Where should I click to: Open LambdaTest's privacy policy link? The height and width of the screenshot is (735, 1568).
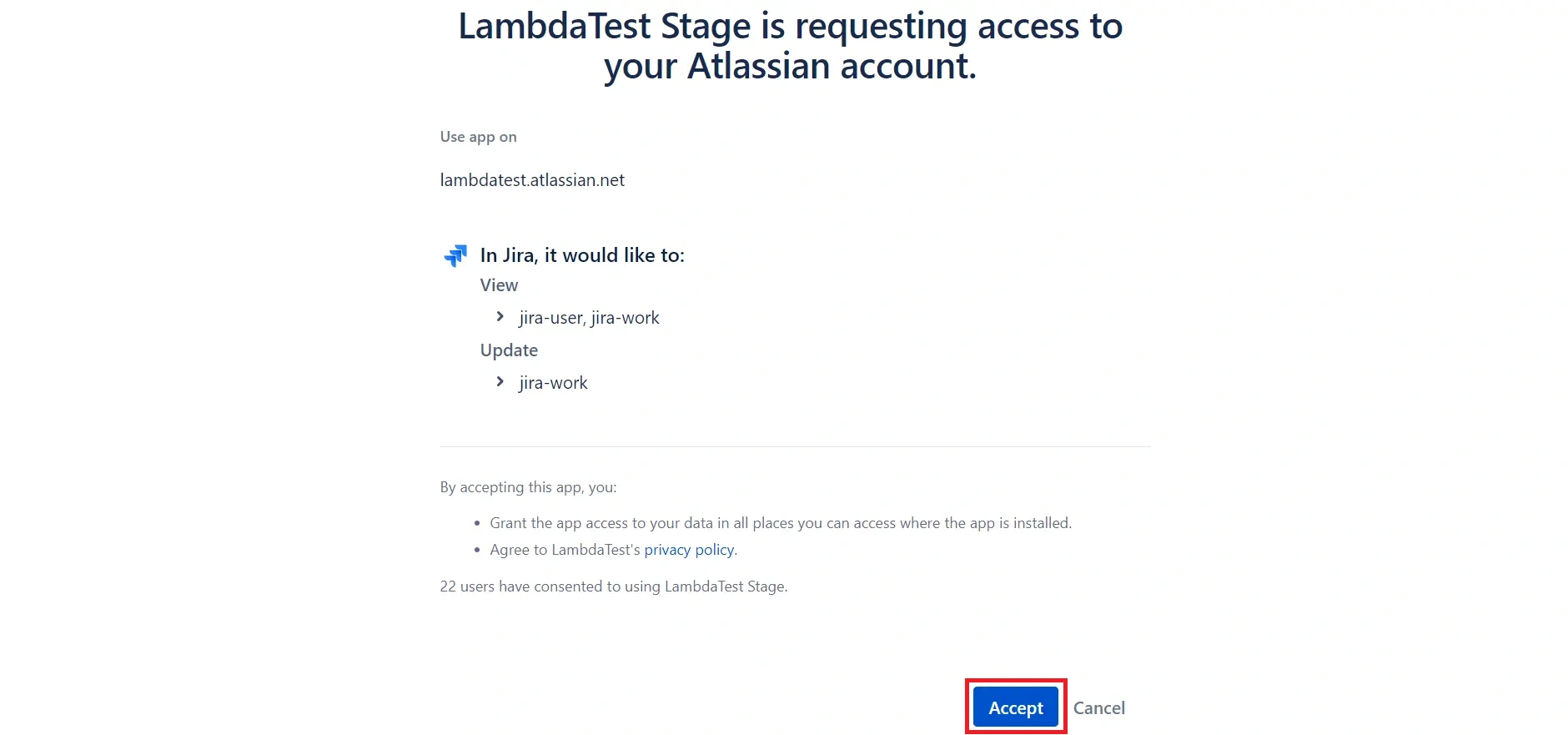(689, 550)
